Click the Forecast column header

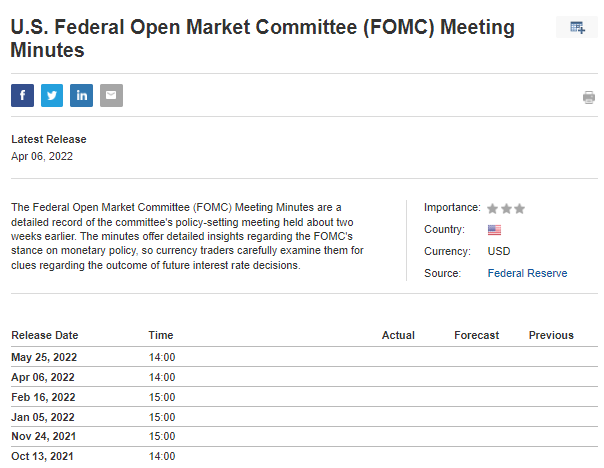tap(476, 335)
